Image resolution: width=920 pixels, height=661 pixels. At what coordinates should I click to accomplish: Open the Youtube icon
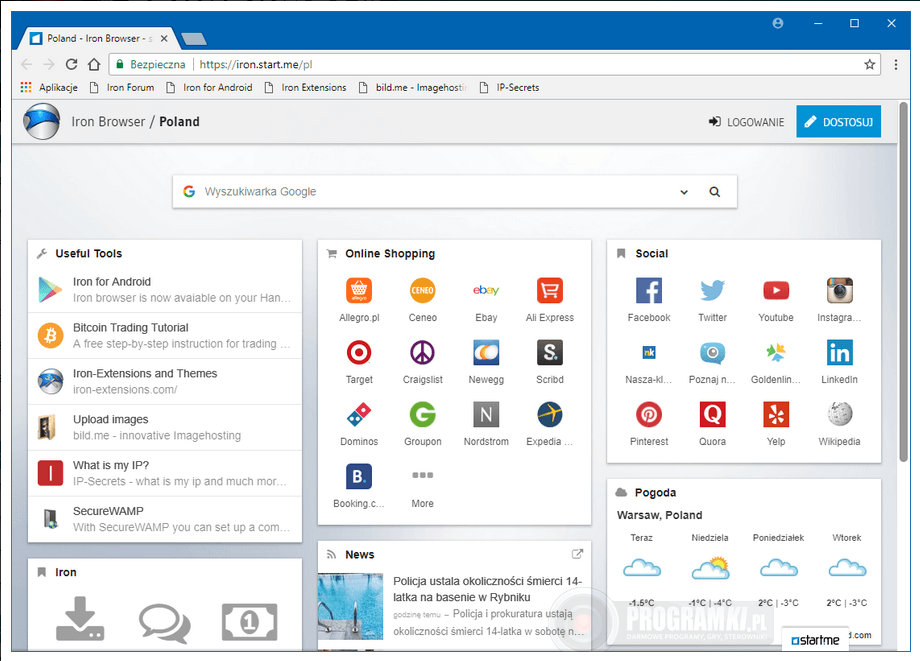click(x=776, y=290)
